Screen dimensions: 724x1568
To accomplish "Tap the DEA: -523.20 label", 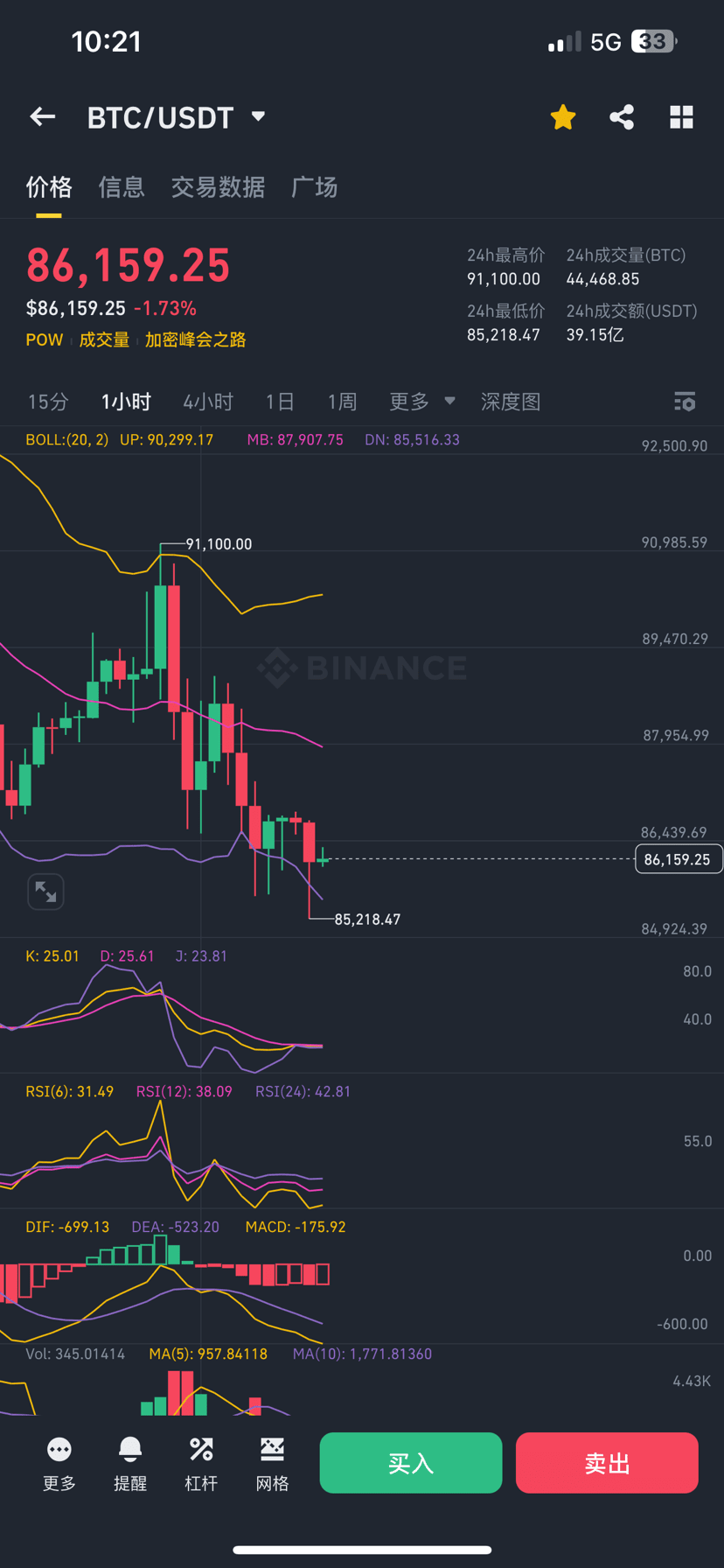I will (175, 1228).
